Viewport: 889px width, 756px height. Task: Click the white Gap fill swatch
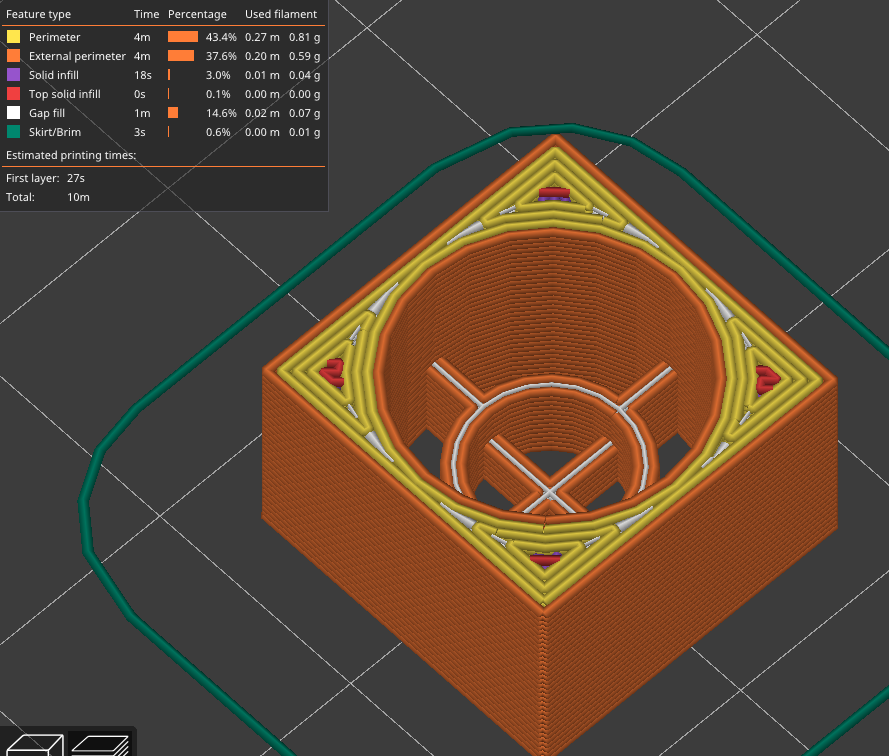point(14,113)
